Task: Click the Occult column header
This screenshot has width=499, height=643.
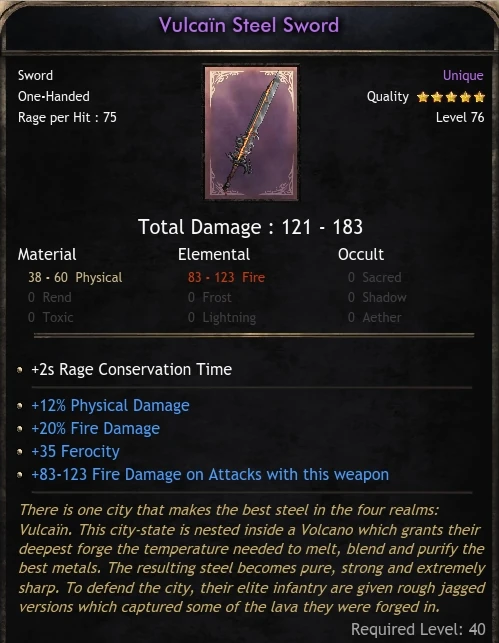Action: click(x=361, y=255)
